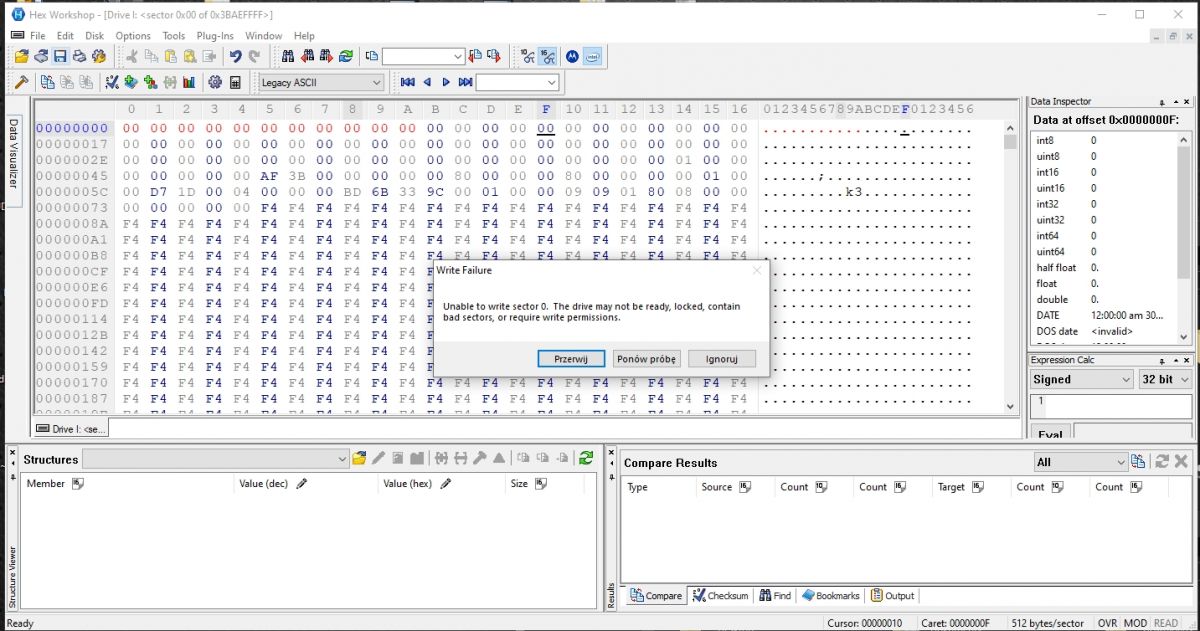Click the go-to icon left of the search combo box

coord(372,57)
